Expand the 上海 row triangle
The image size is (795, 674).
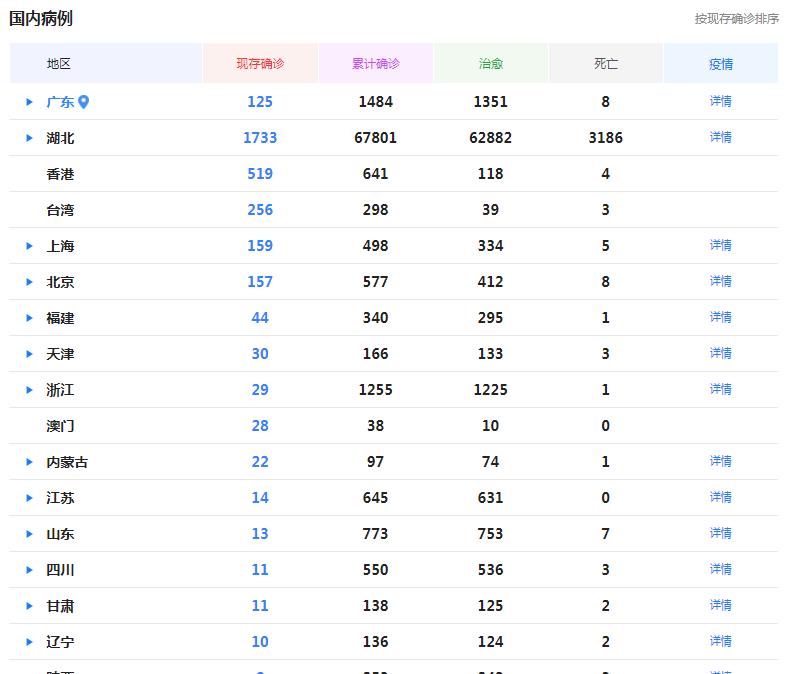pyautogui.click(x=30, y=246)
